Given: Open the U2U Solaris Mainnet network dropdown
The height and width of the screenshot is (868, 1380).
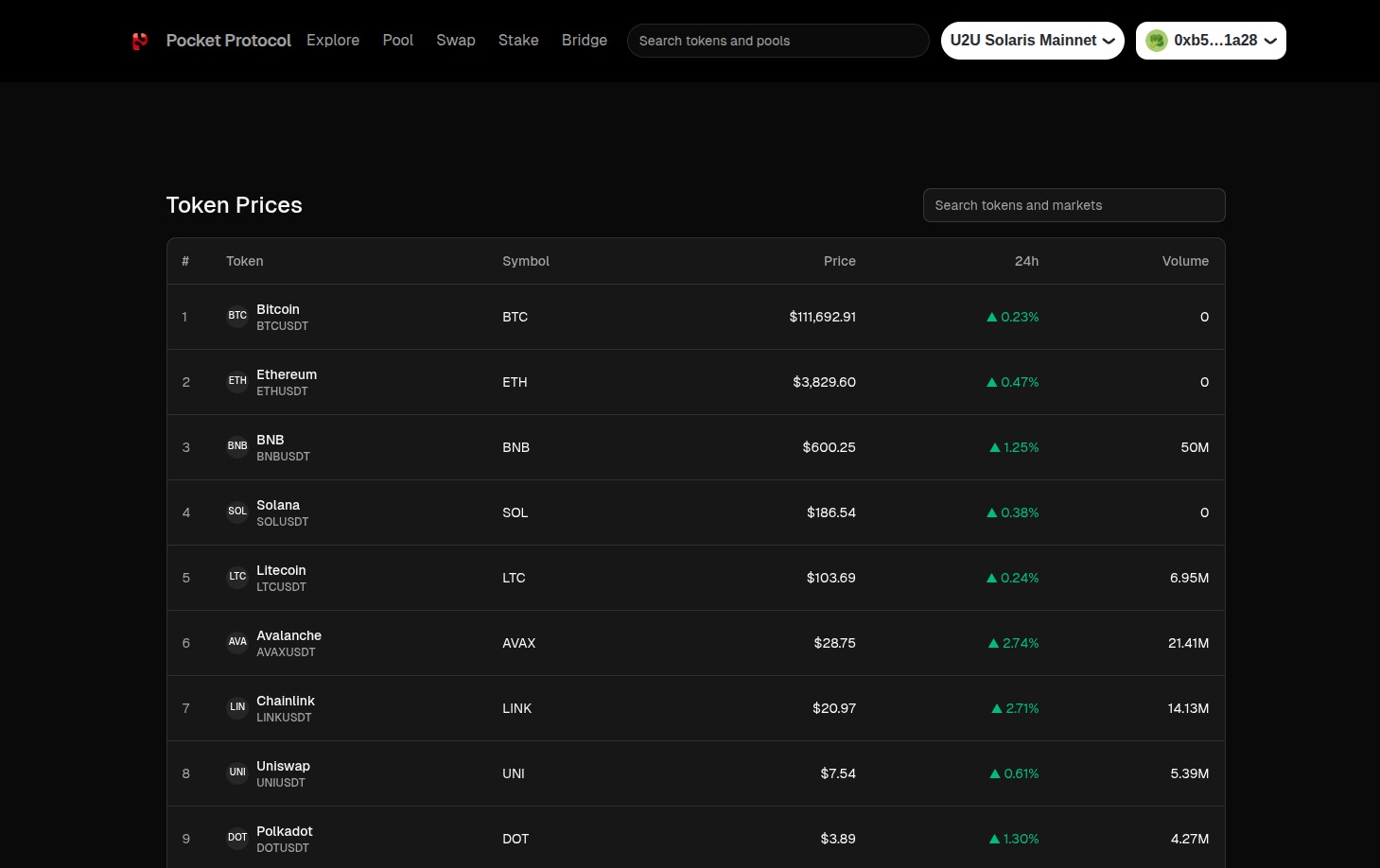Looking at the screenshot, I should coord(1032,41).
